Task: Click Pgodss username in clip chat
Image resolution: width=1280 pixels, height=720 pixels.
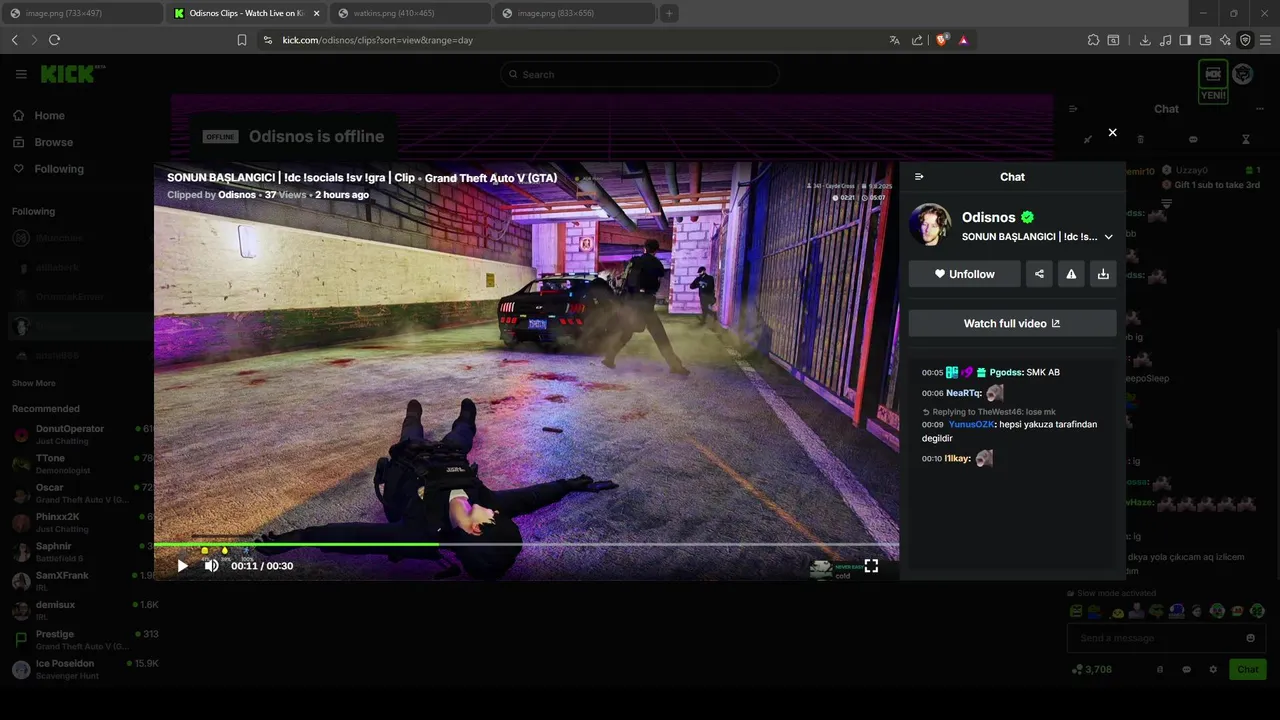Action: (1006, 372)
